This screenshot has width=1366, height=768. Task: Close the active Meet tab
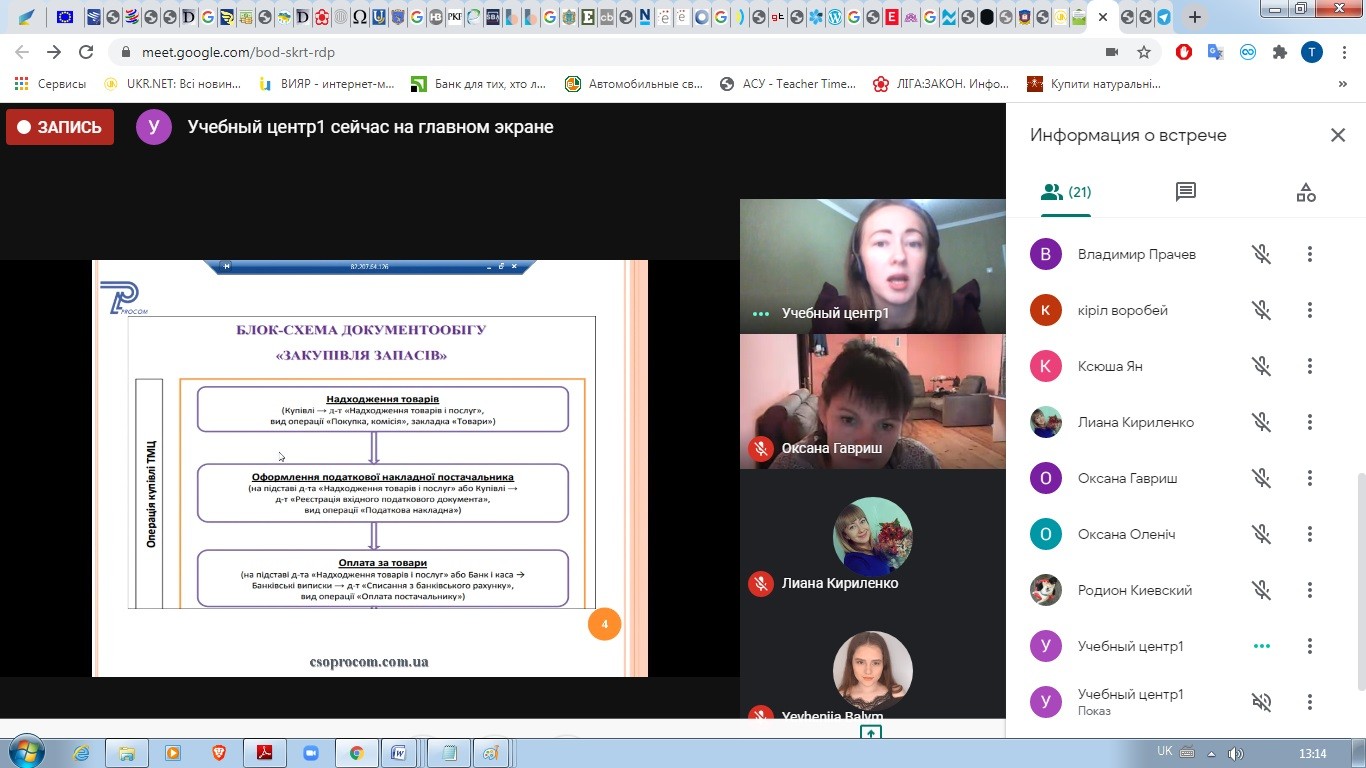(x=1103, y=17)
